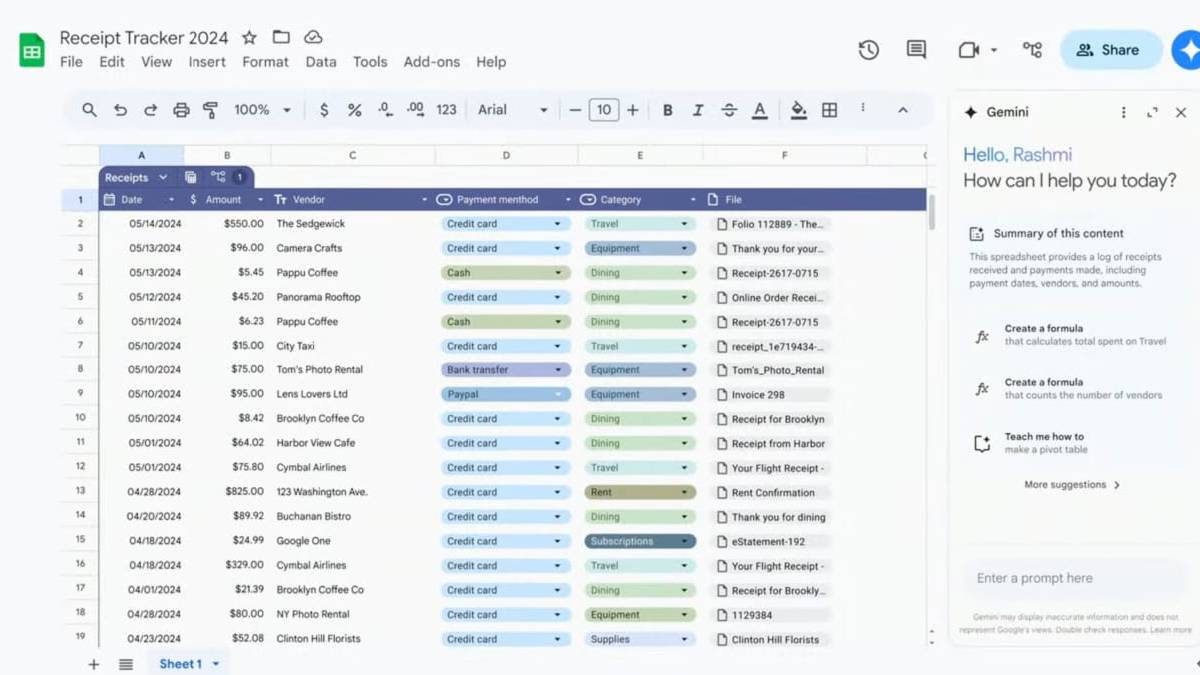
Task: Open the Edit menu
Action: point(112,62)
